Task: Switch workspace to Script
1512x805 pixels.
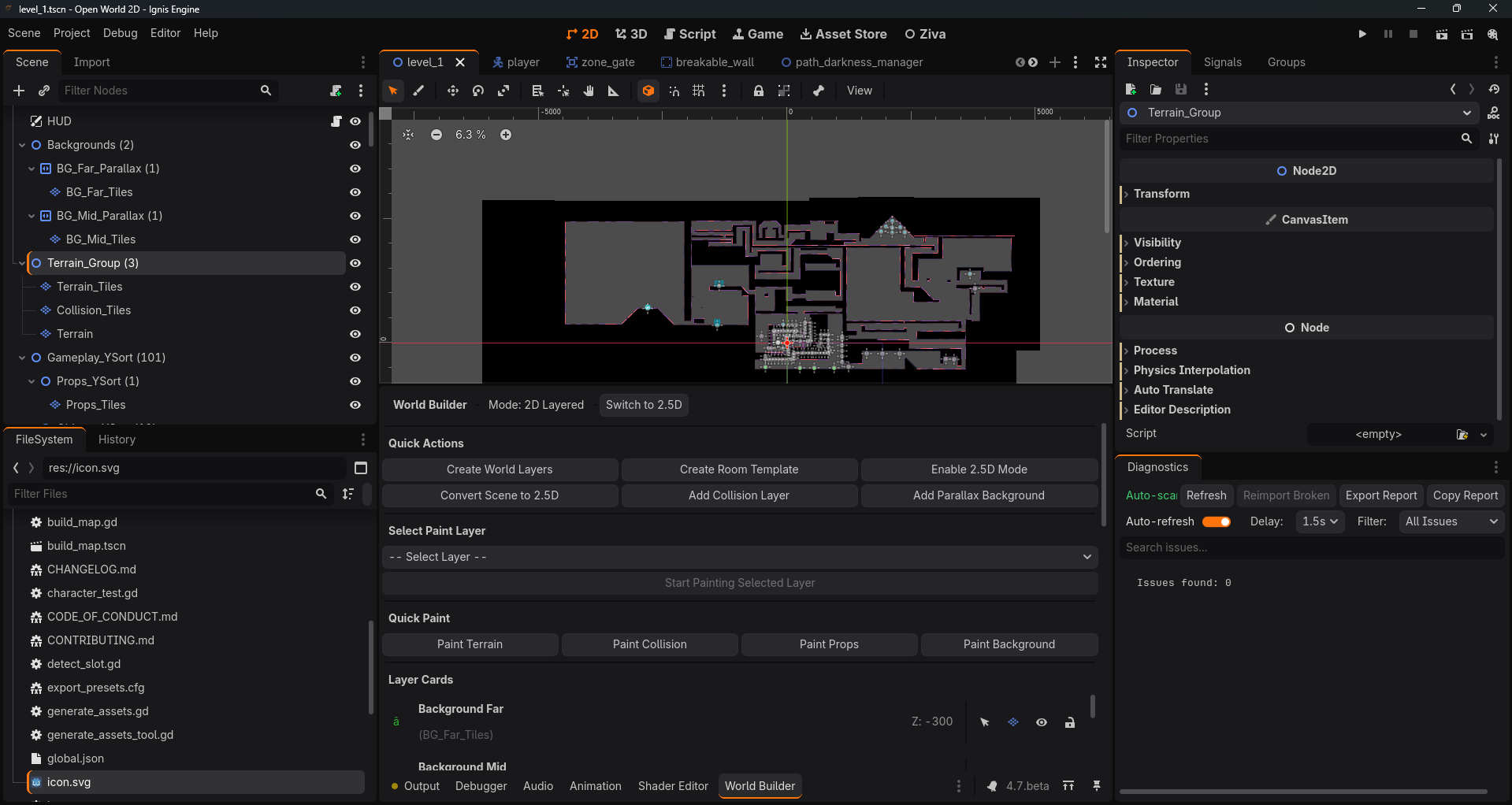Action: click(x=690, y=34)
